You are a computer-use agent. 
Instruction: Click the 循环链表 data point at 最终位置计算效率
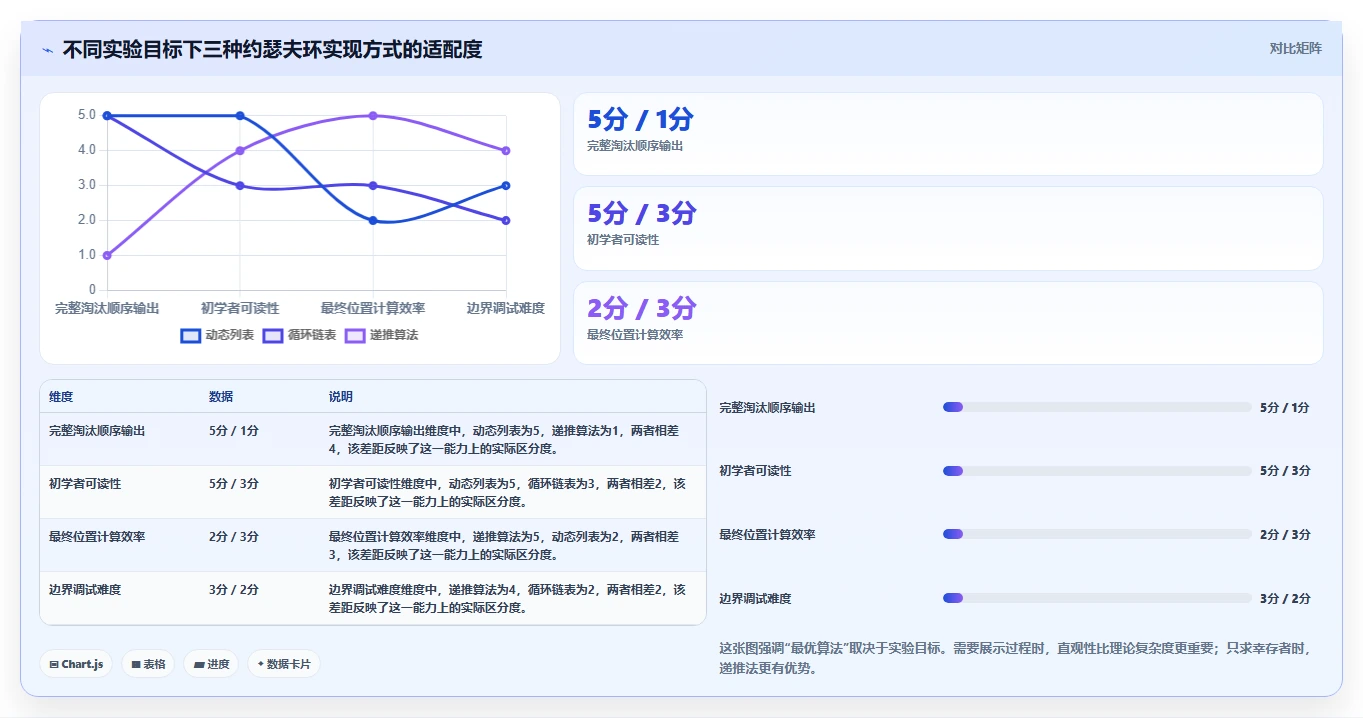pyautogui.click(x=373, y=185)
